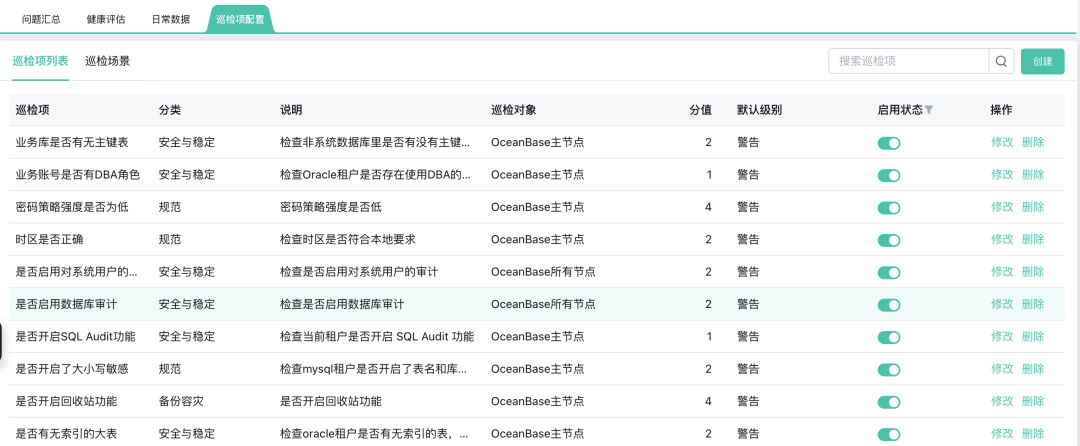Toggle 是否启用对系统用户的 audit switch
Screen dimensions: 1080x446
pos(889,273)
